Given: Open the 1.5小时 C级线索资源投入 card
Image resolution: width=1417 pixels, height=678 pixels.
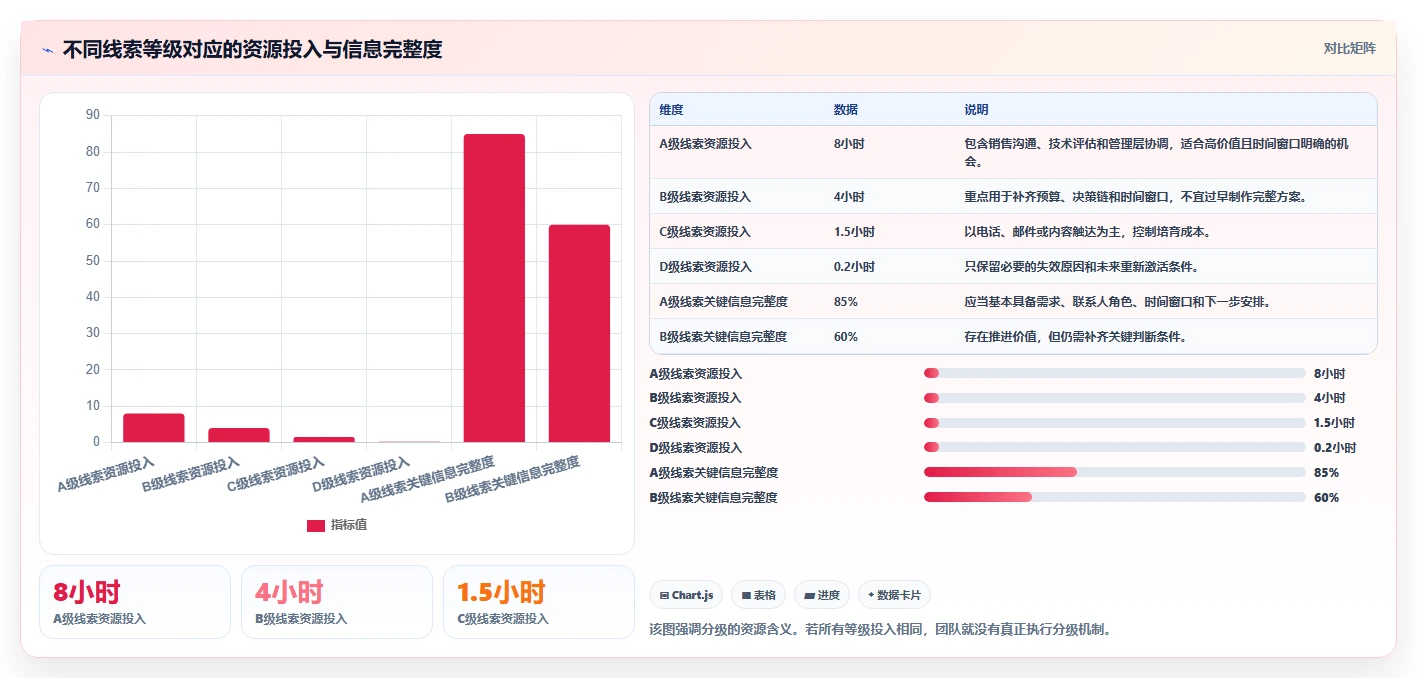Looking at the screenshot, I should point(539,602).
